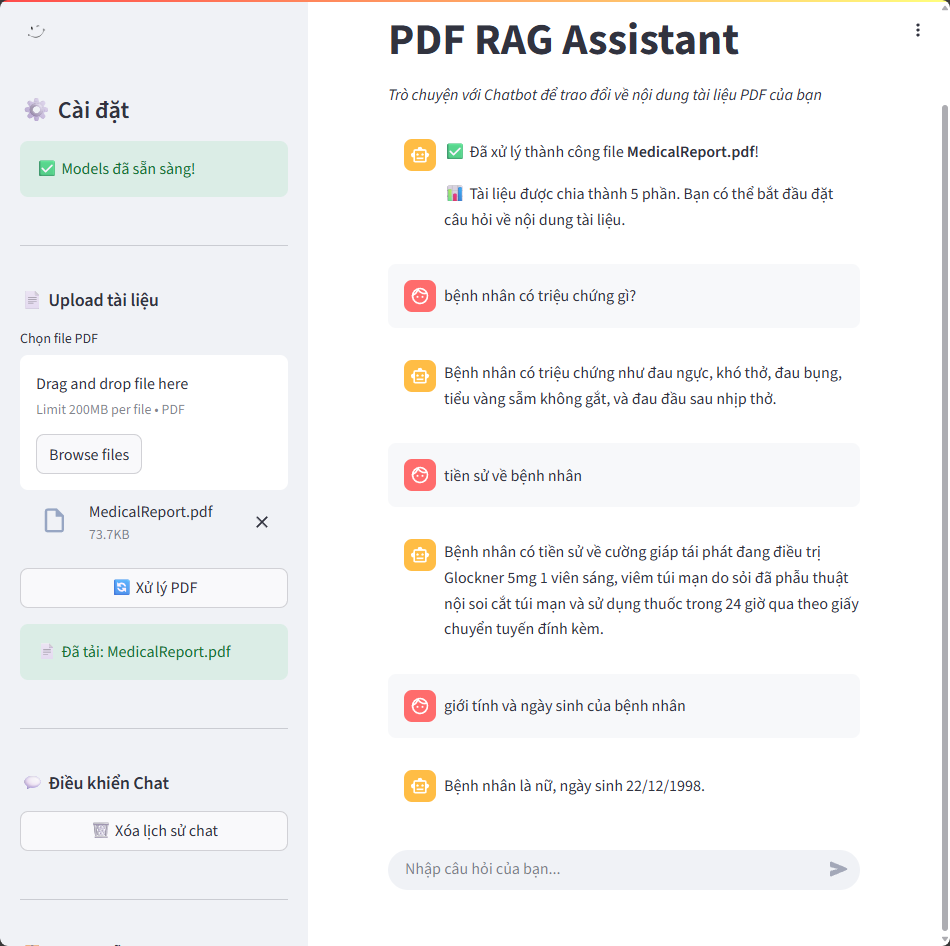The image size is (950, 946).
Task: Click the 'Models đã sẵn sàng!' status banner
Action: coord(153,169)
